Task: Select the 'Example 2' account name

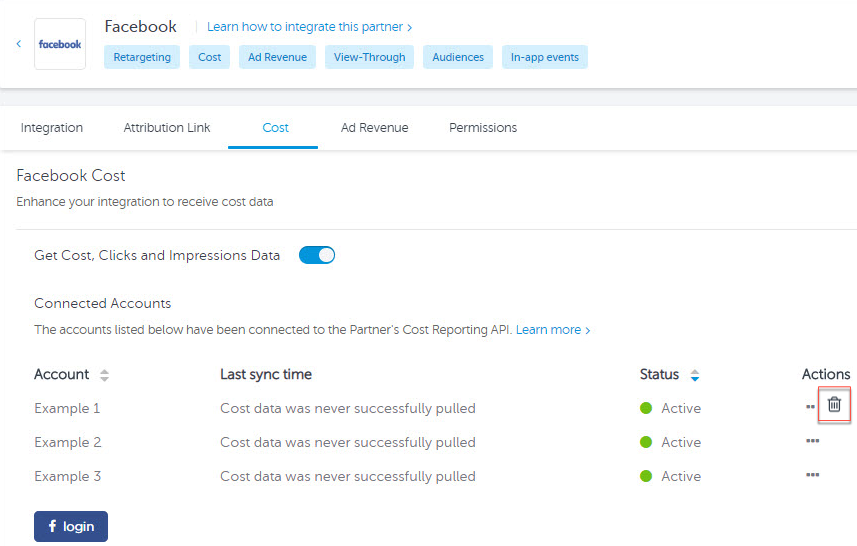Action: click(x=68, y=442)
